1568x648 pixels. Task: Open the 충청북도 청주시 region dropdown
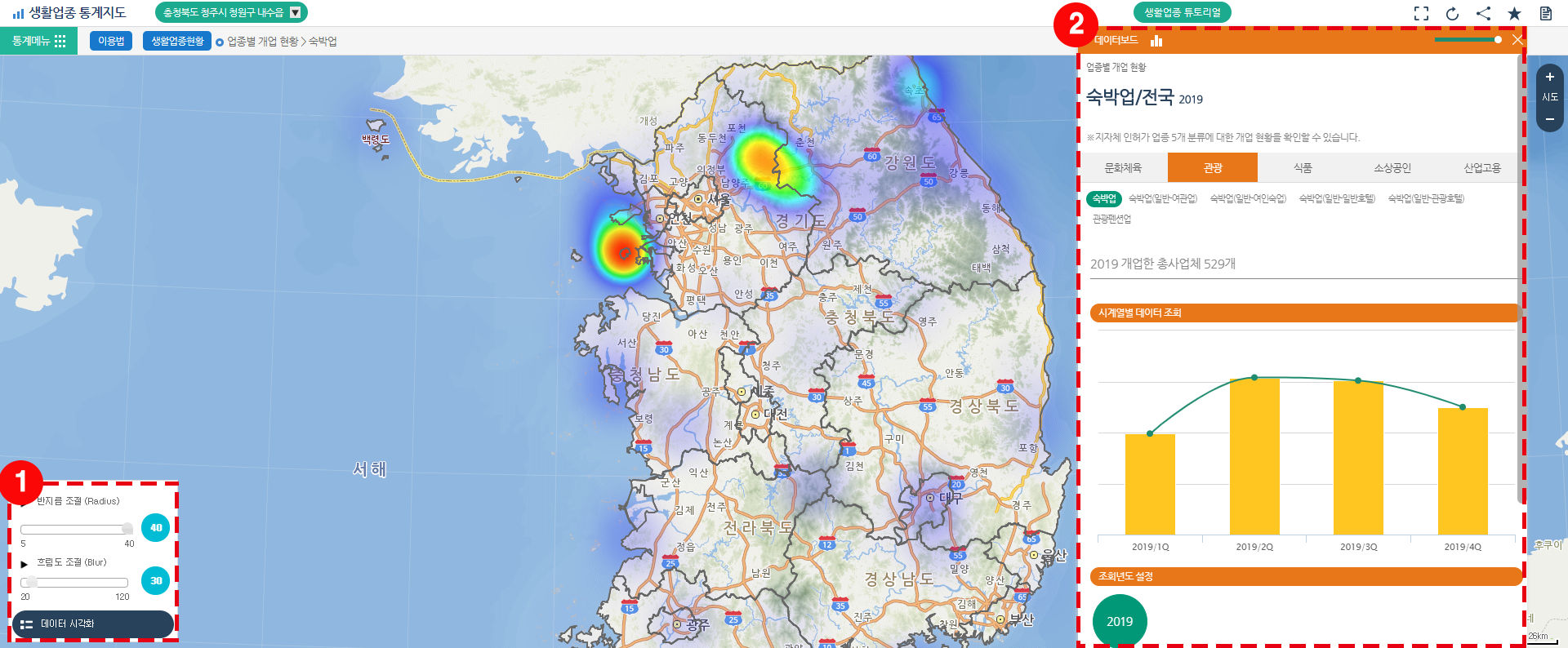296,12
